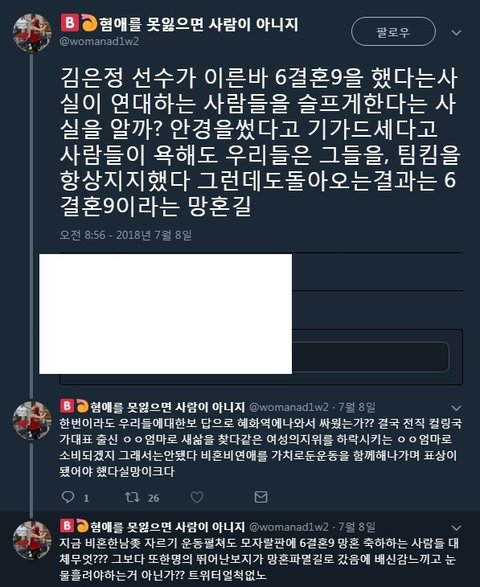Open the 7월 8일 date link on the first reply
The width and height of the screenshot is (480, 587).
click(356, 407)
